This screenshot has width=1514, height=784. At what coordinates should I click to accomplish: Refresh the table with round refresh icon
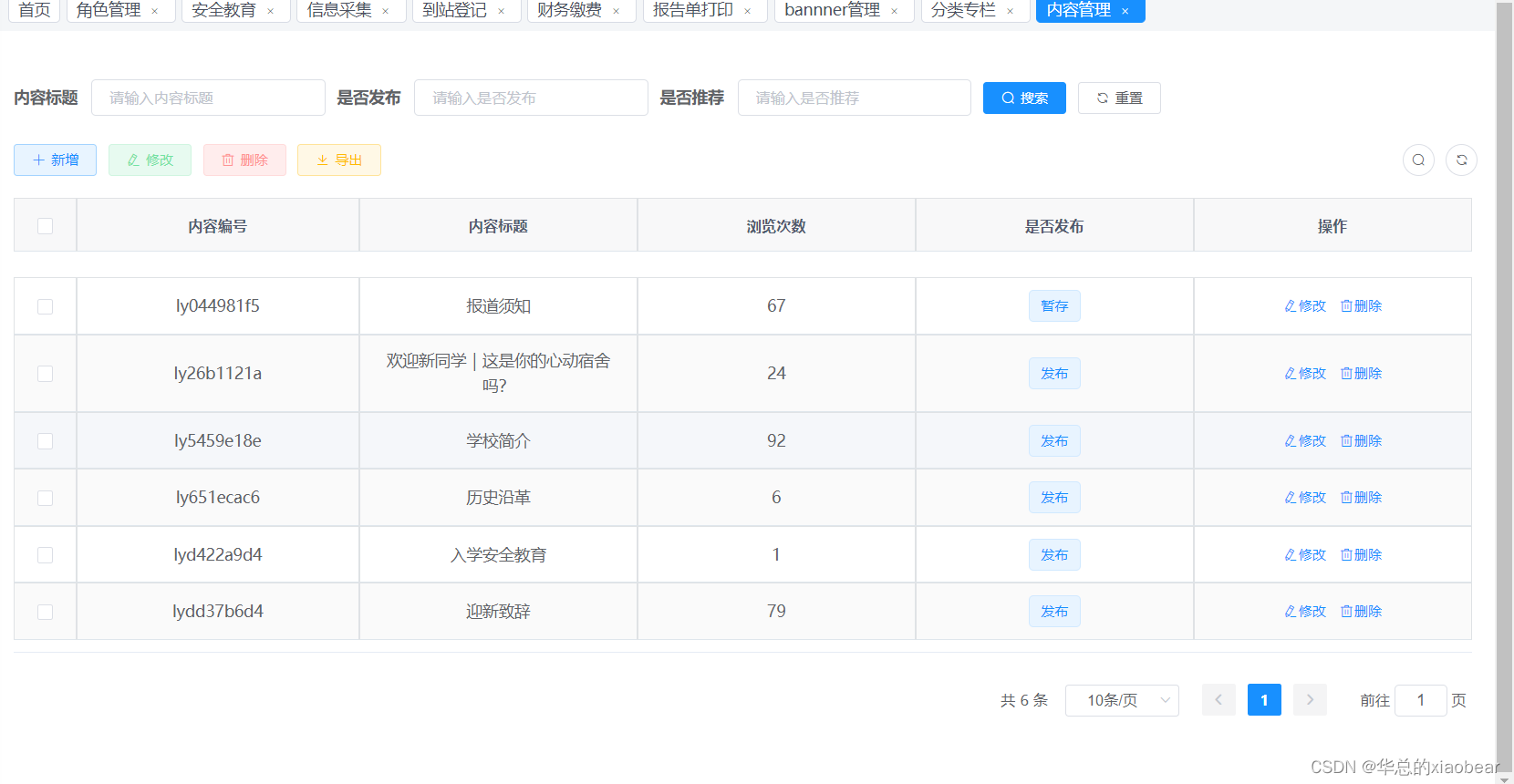point(1461,160)
